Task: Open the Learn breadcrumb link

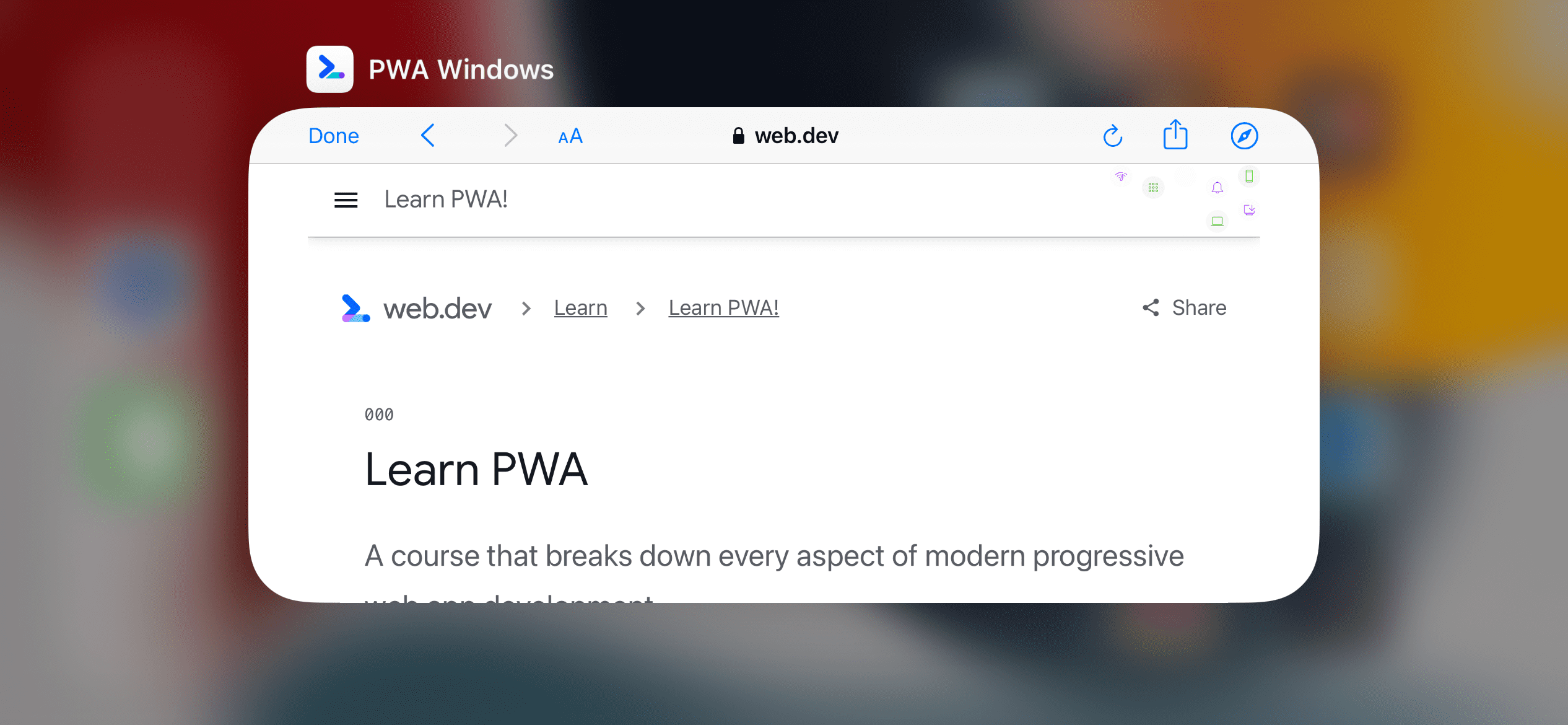Action: point(581,307)
